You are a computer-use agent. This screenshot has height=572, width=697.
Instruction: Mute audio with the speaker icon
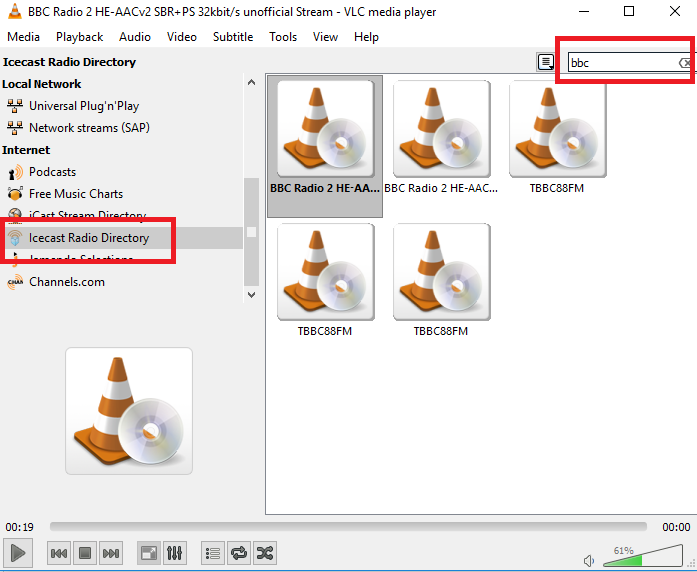pos(589,561)
